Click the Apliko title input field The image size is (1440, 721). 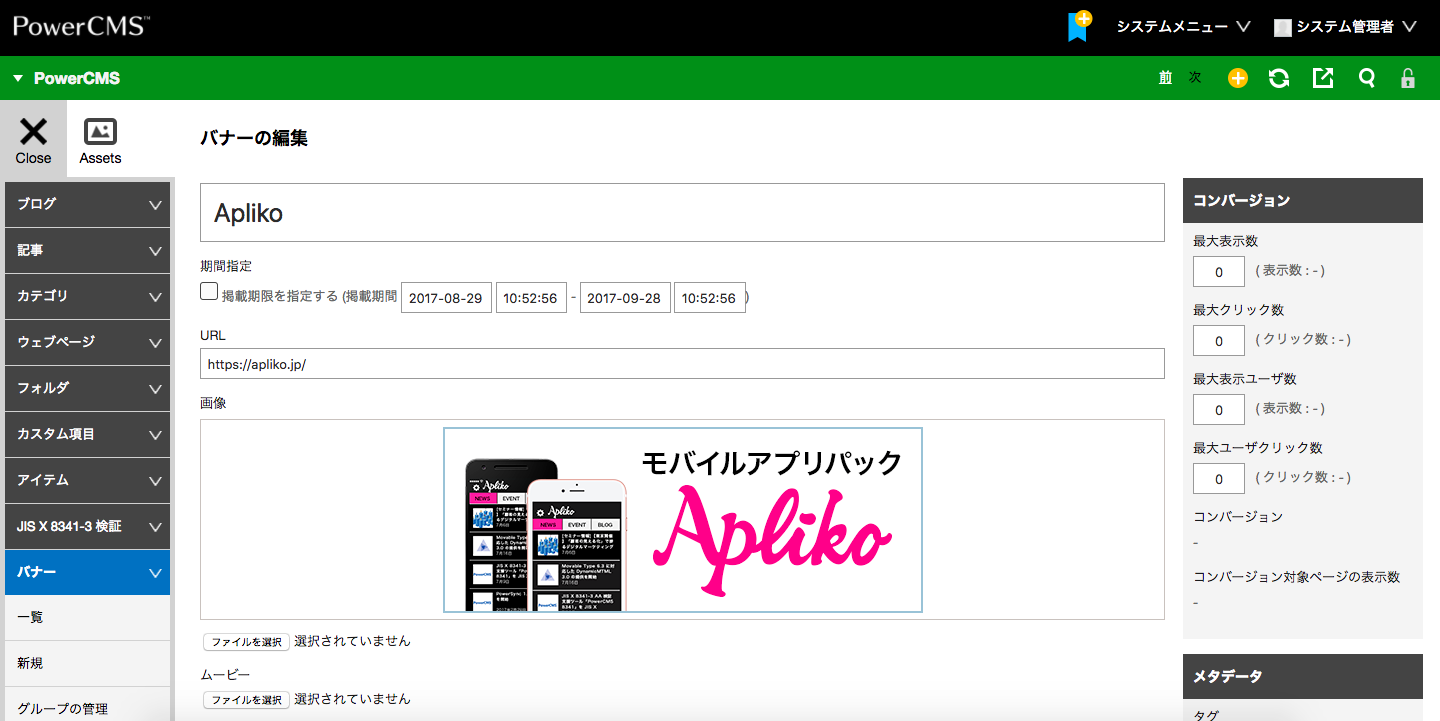pos(682,212)
